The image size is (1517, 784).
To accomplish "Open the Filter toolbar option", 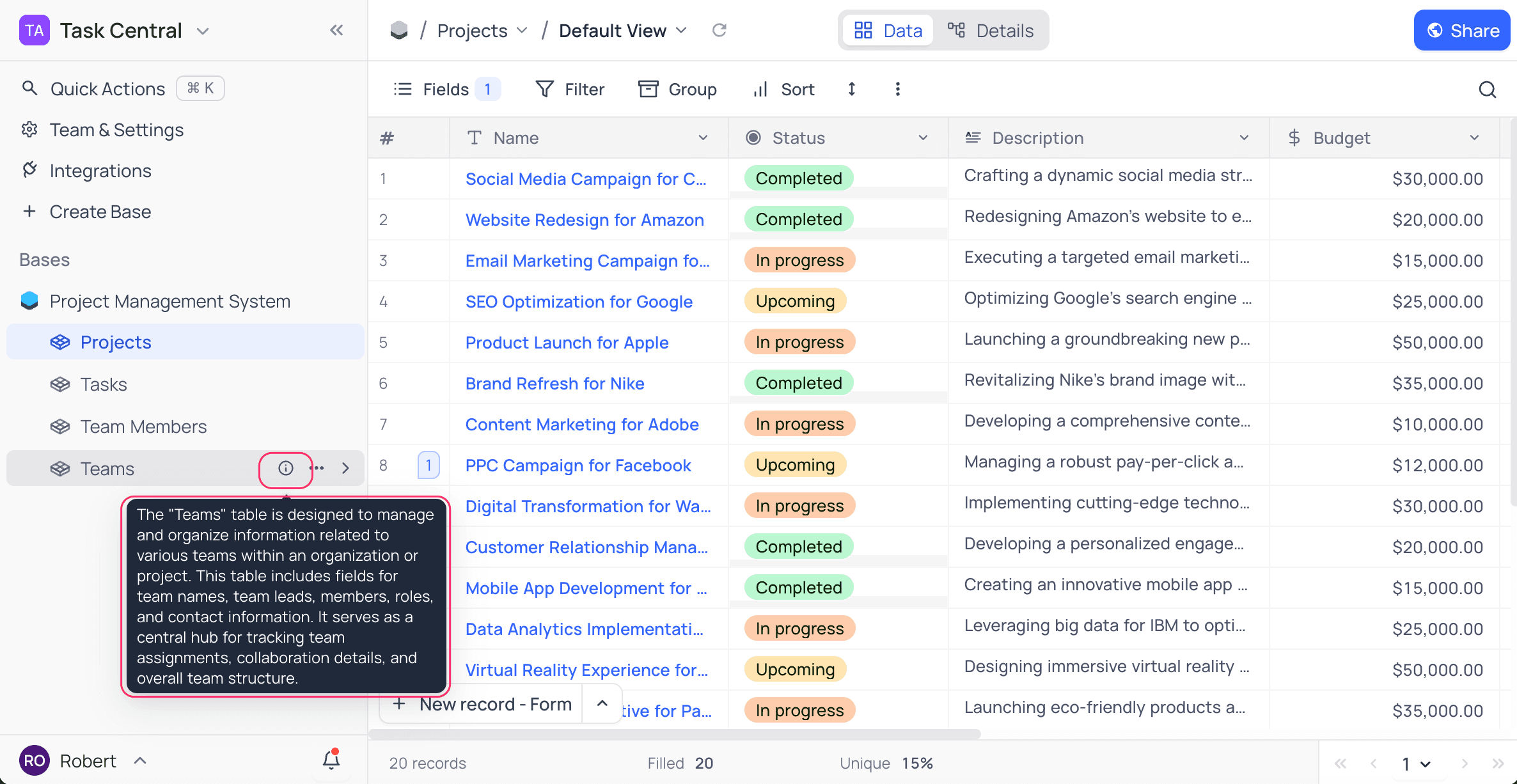I will point(569,89).
